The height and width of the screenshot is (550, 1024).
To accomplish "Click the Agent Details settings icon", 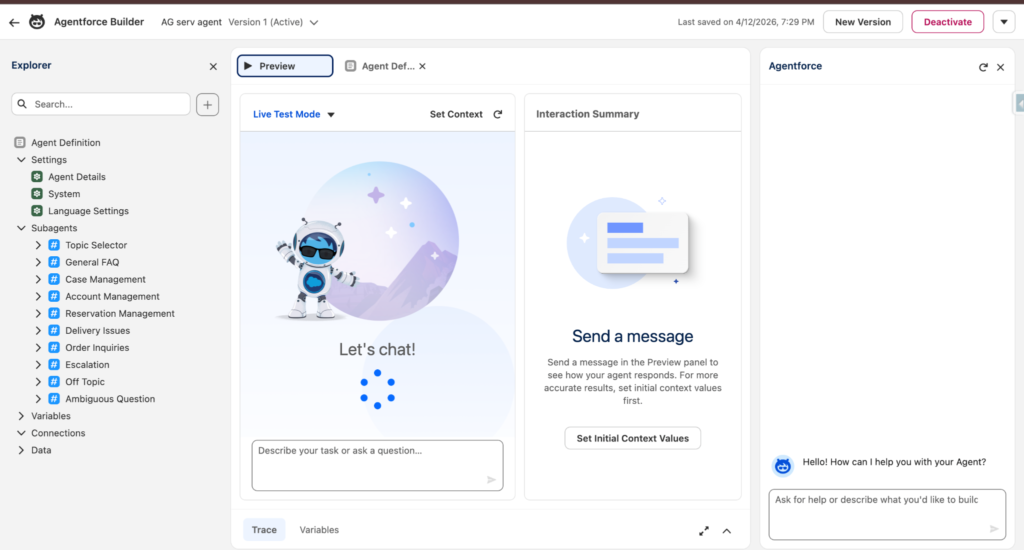I will (x=37, y=177).
